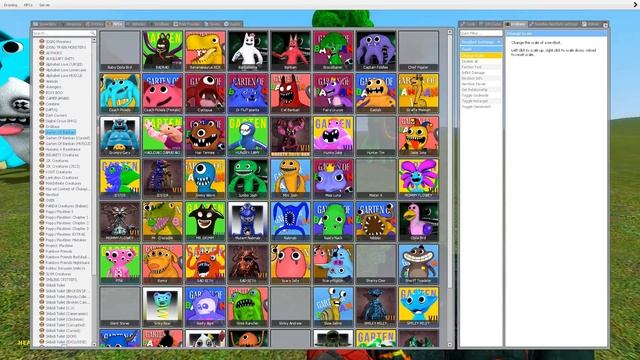Spawn the purple-petal Mommy Flower NPC
This screenshot has width=640, height=360.
418,179
